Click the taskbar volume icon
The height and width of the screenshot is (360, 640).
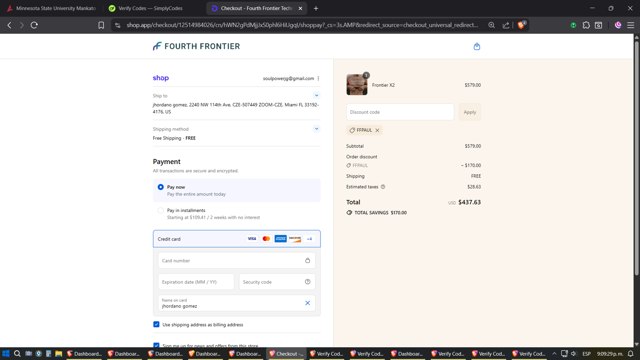tap(574, 353)
